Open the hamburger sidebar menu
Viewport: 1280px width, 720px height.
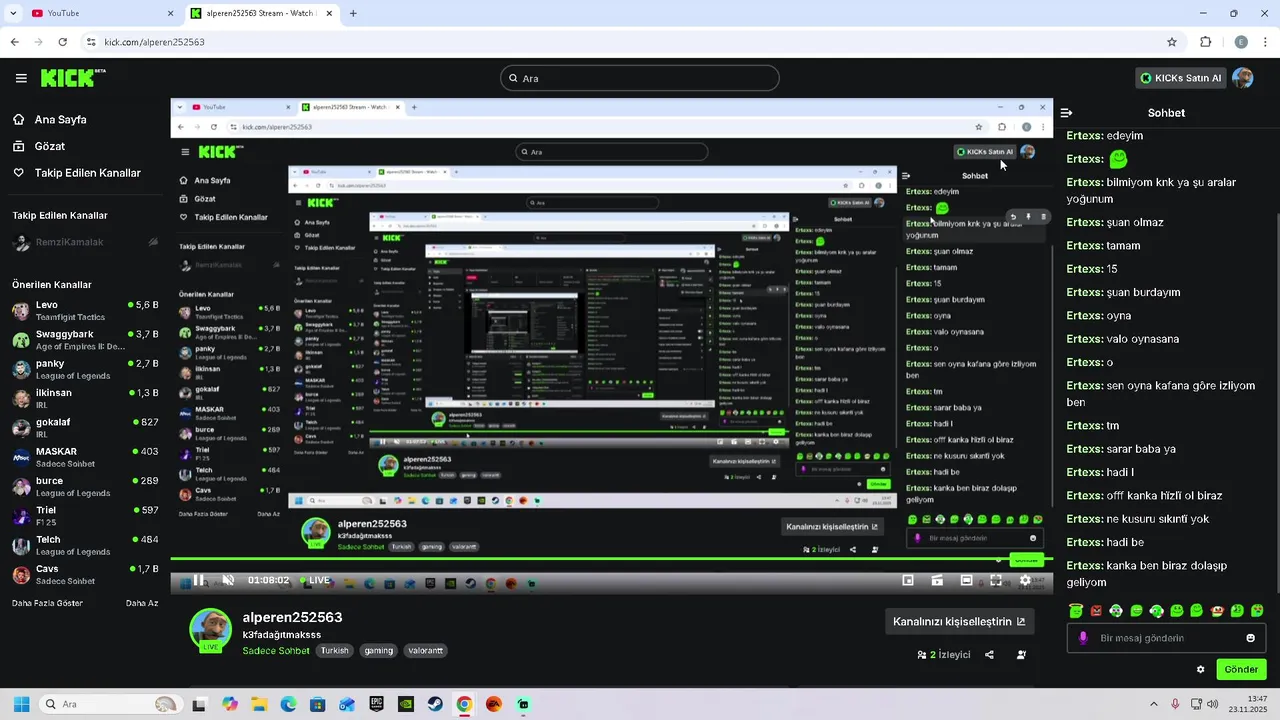(x=21, y=78)
